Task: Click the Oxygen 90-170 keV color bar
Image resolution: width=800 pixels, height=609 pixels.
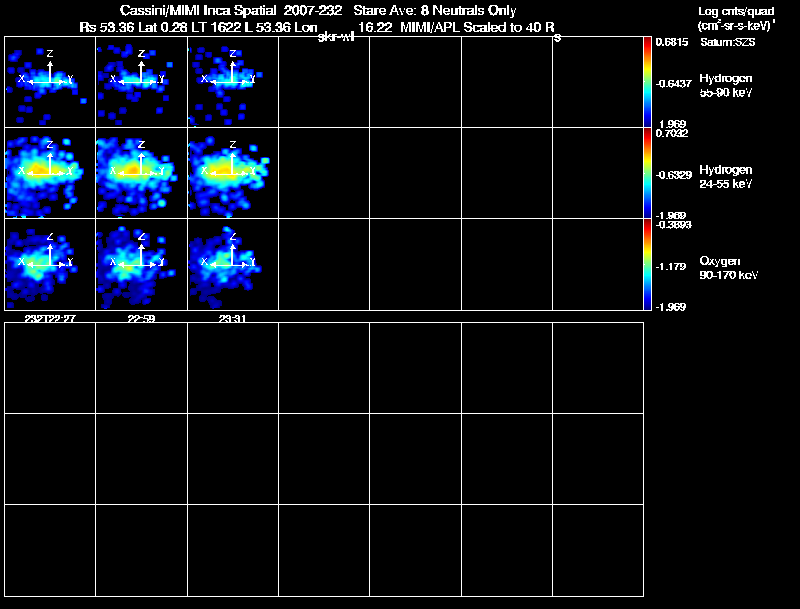Action: click(x=647, y=264)
